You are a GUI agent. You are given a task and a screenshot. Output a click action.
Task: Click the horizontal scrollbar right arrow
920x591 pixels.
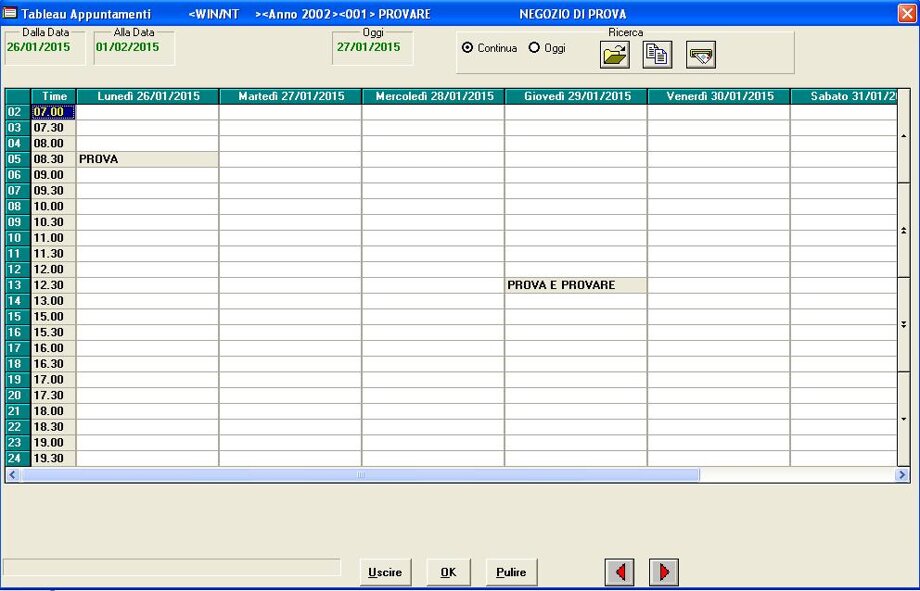(902, 475)
